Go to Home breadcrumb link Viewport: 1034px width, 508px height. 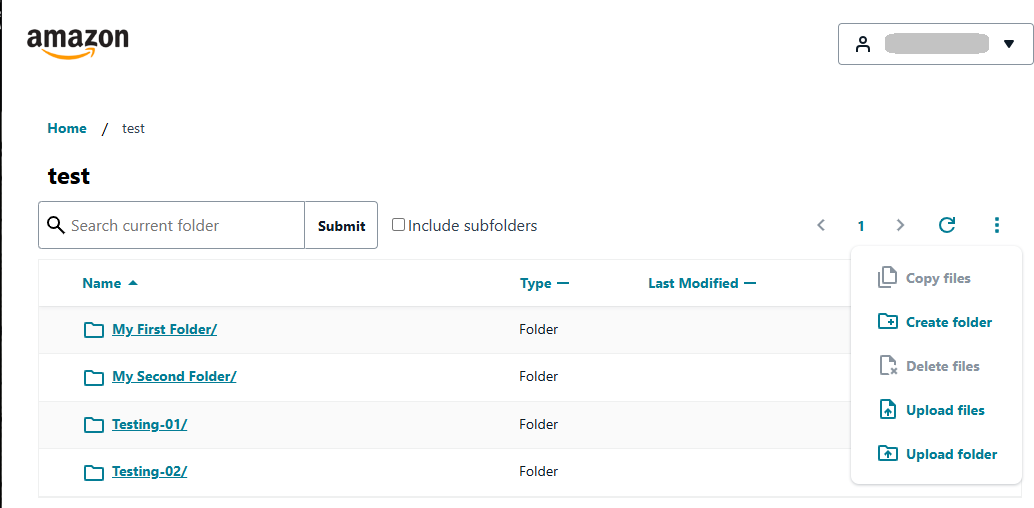[67, 128]
